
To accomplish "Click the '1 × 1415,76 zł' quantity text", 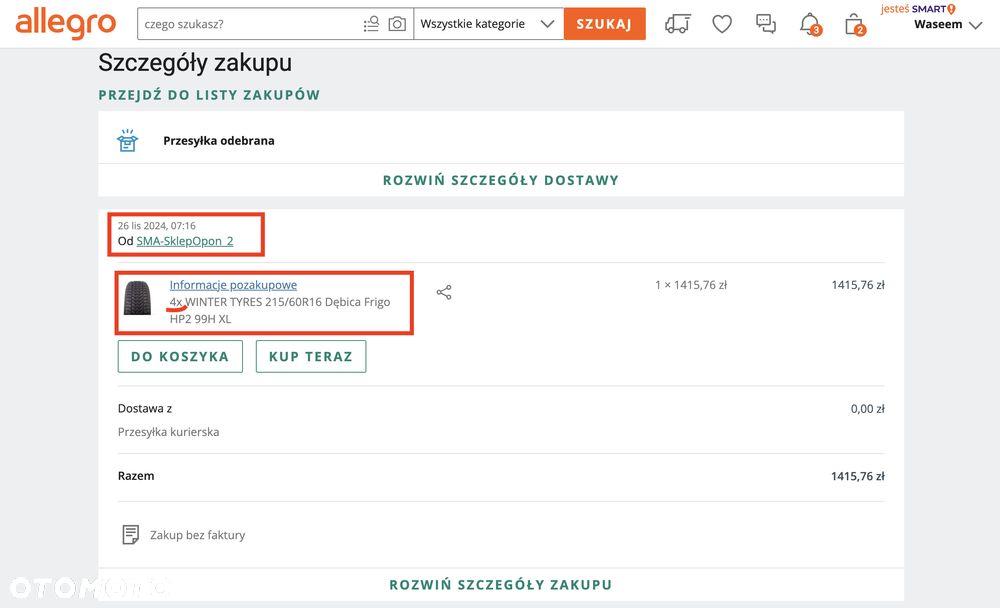I will 691,285.
